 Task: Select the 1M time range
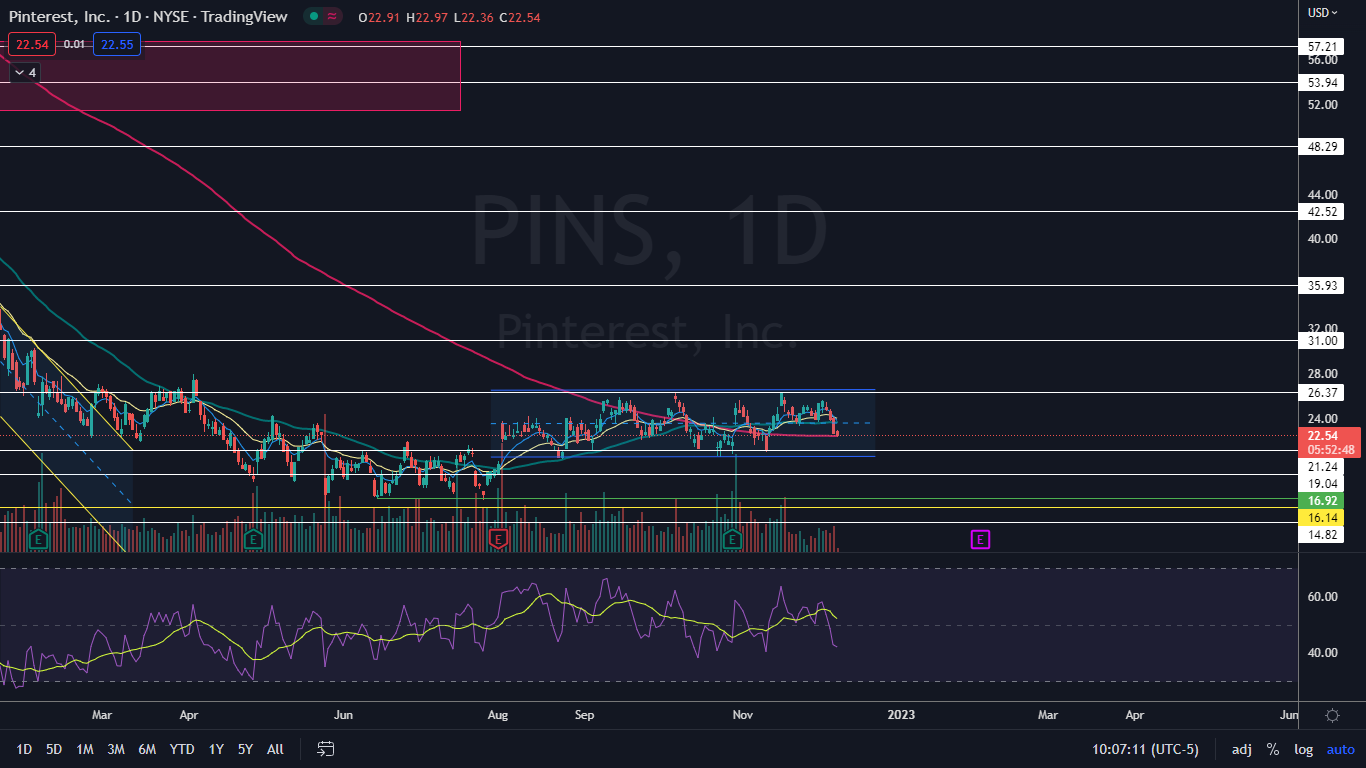[85, 749]
